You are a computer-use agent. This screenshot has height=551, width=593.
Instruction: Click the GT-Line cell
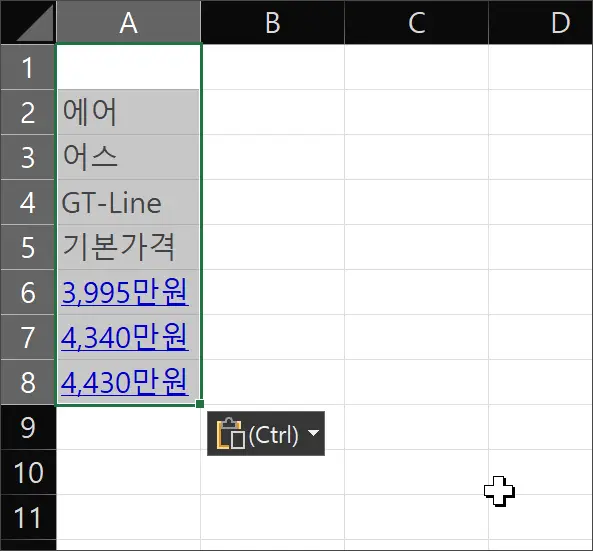tap(128, 202)
